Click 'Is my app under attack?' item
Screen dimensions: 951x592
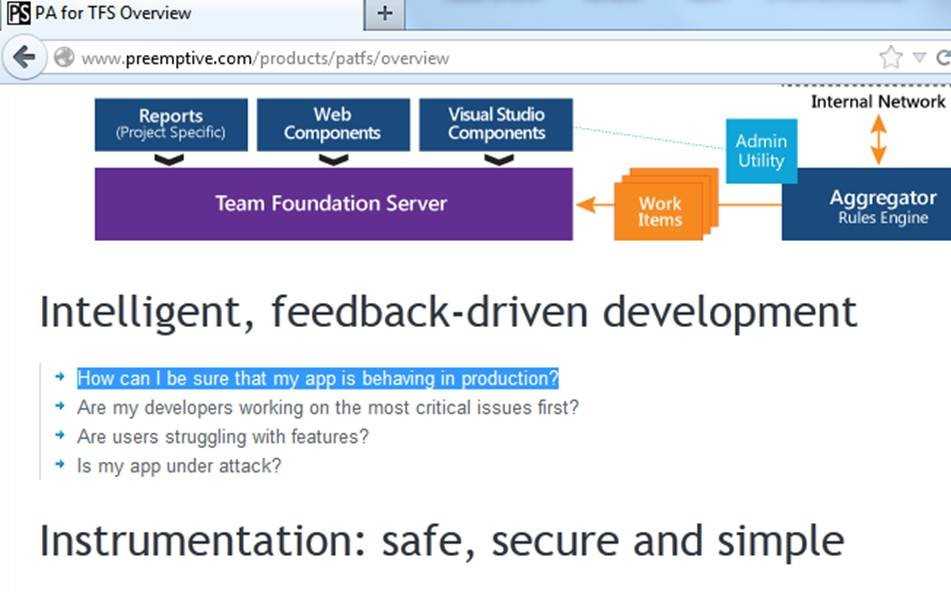click(179, 466)
